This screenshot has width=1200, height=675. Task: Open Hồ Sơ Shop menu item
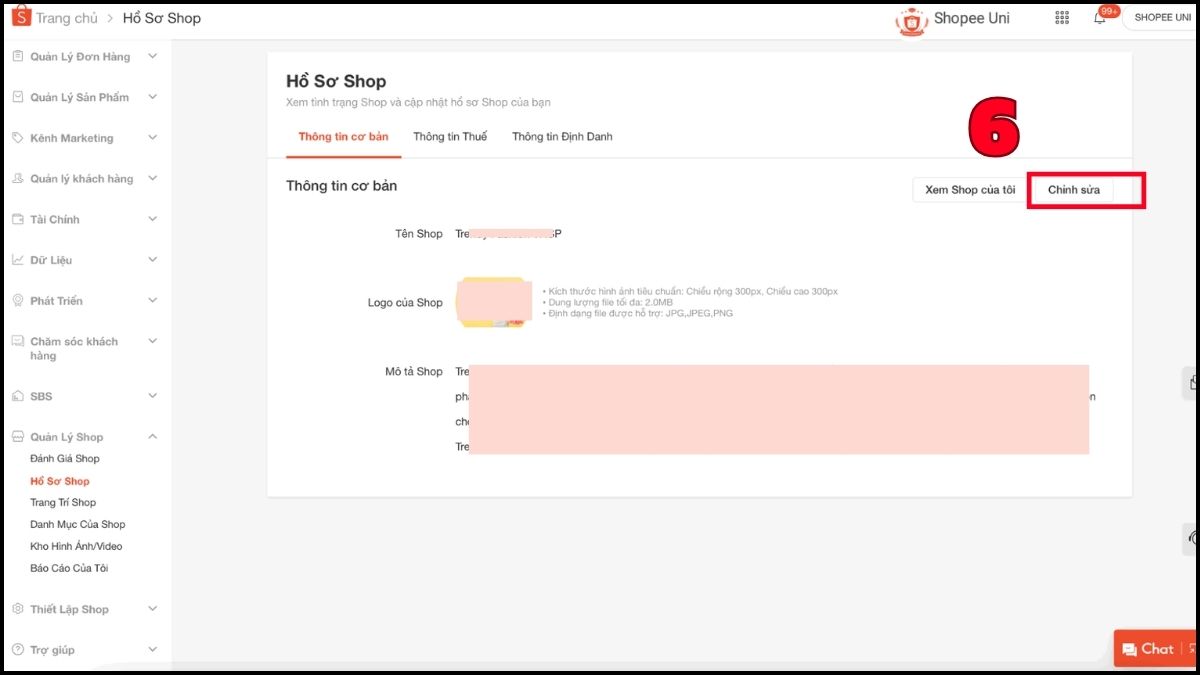click(60, 481)
